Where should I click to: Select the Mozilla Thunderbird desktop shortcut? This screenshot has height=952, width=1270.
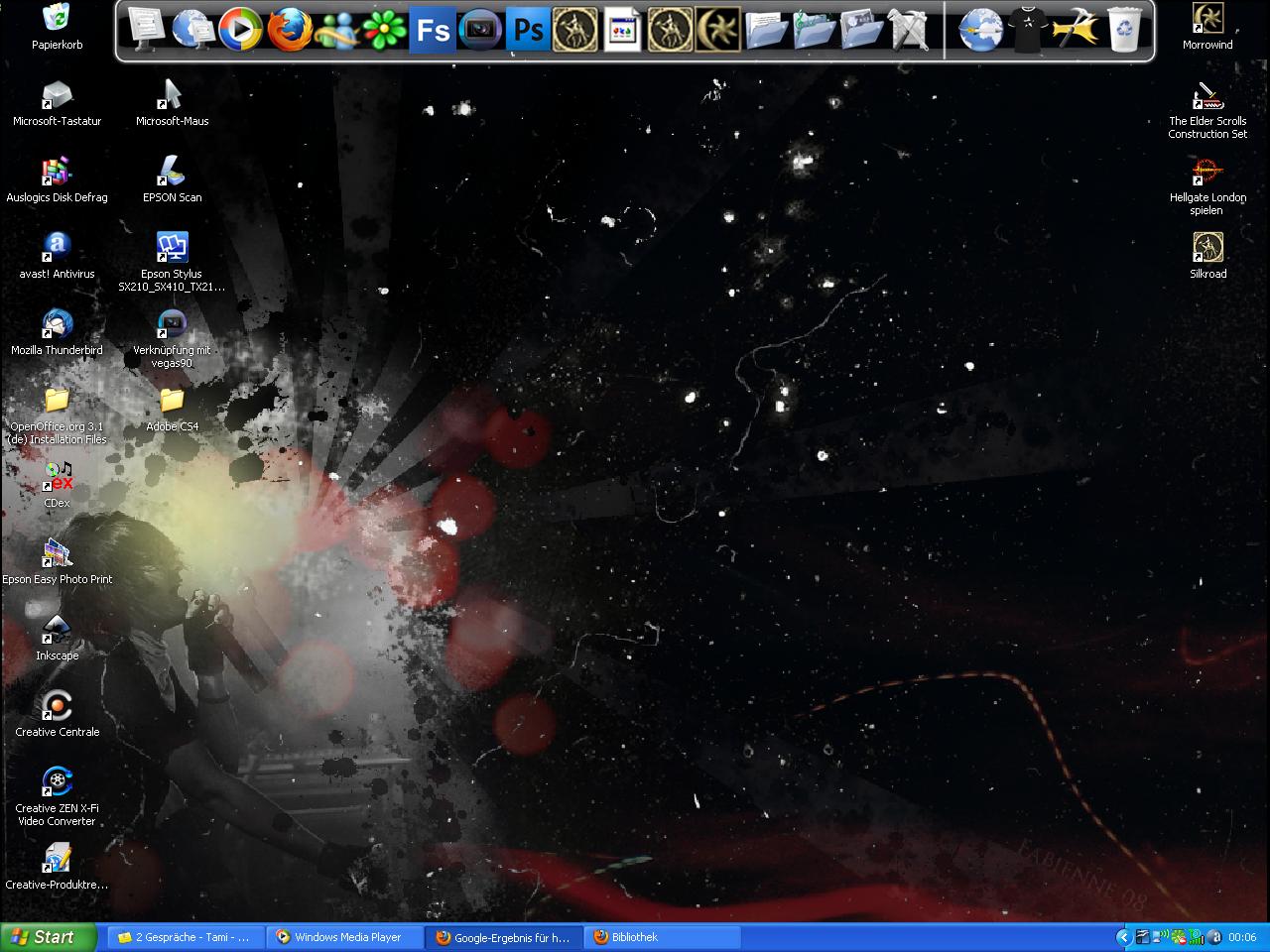58,330
